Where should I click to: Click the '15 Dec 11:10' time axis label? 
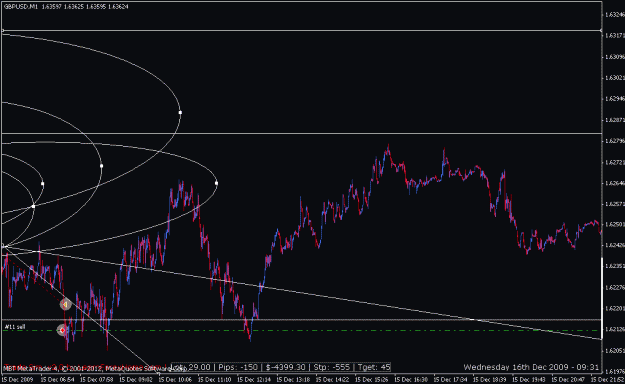point(215,379)
